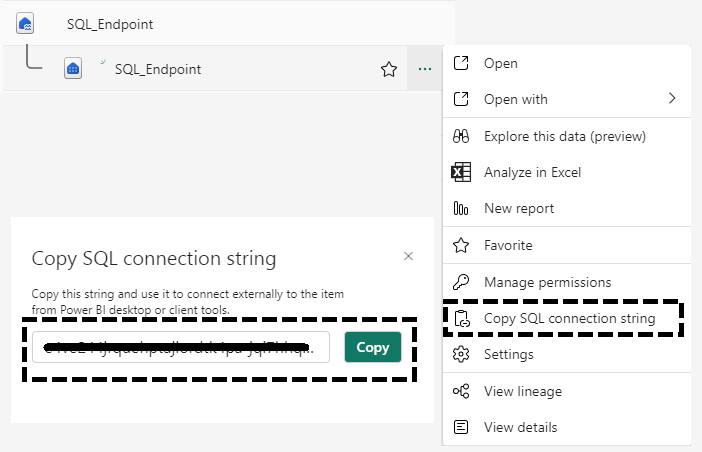Choose View details from the context menu
This screenshot has width=702, height=452.
(x=520, y=427)
